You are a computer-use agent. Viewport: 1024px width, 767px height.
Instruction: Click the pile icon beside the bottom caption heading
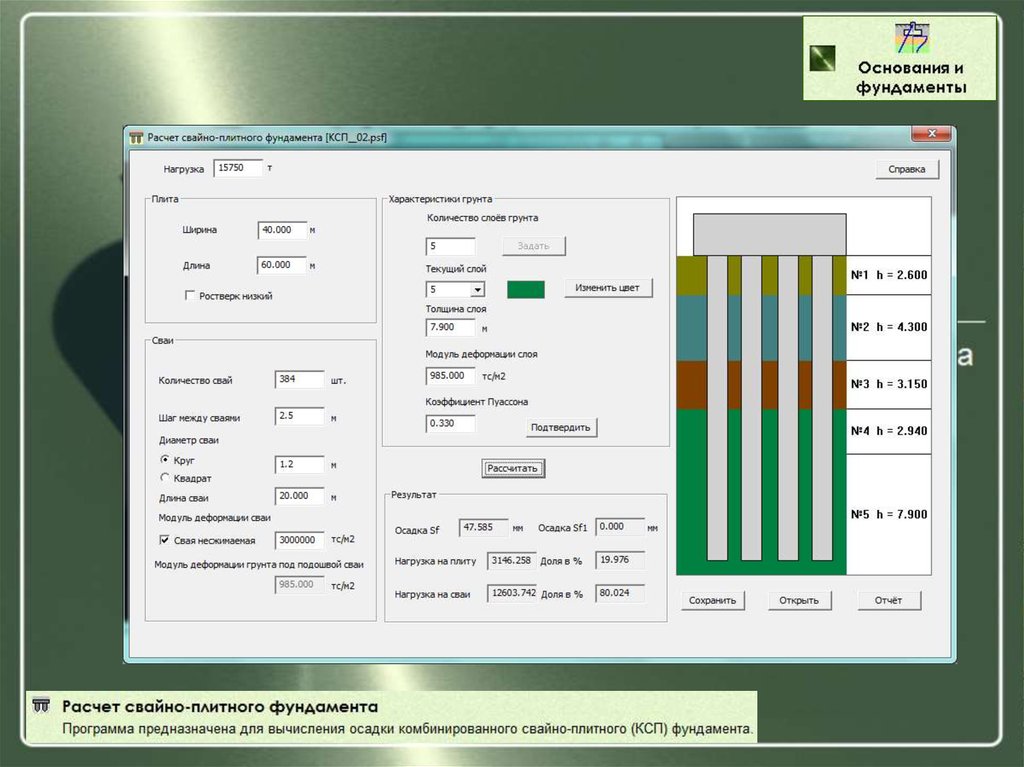[42, 706]
